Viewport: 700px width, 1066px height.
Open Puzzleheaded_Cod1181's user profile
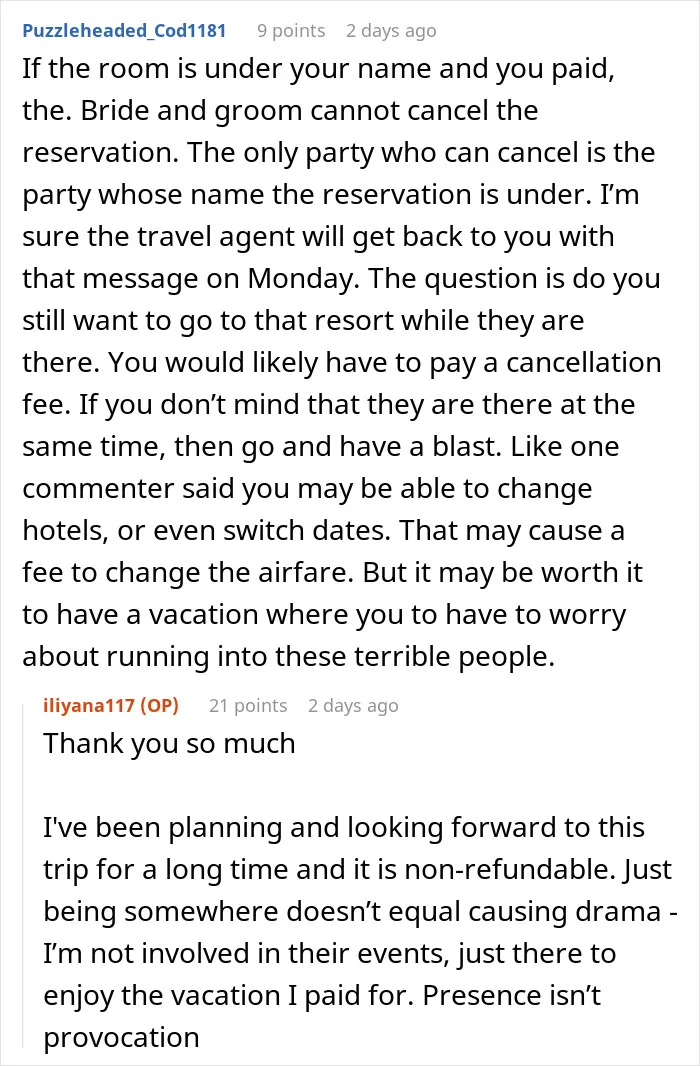(x=124, y=31)
